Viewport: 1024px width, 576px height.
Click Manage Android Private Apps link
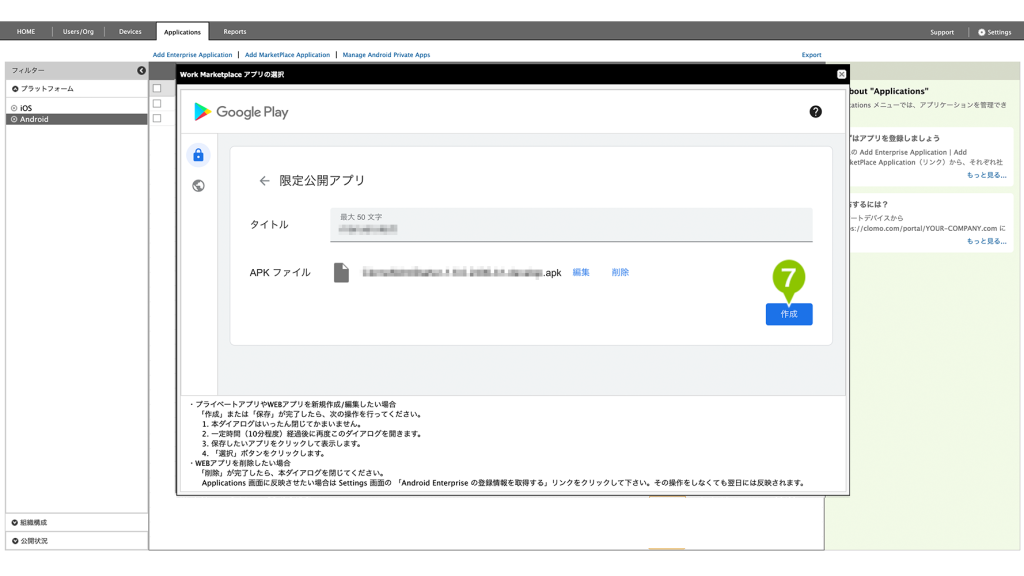pos(387,55)
